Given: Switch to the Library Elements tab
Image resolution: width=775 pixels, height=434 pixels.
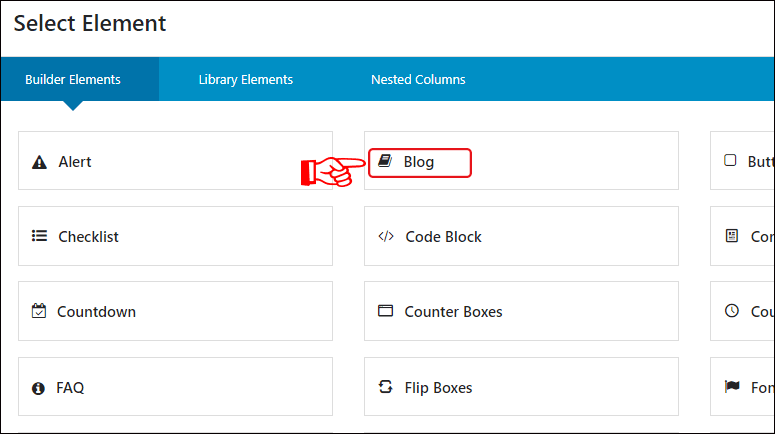Looking at the screenshot, I should pos(246,80).
